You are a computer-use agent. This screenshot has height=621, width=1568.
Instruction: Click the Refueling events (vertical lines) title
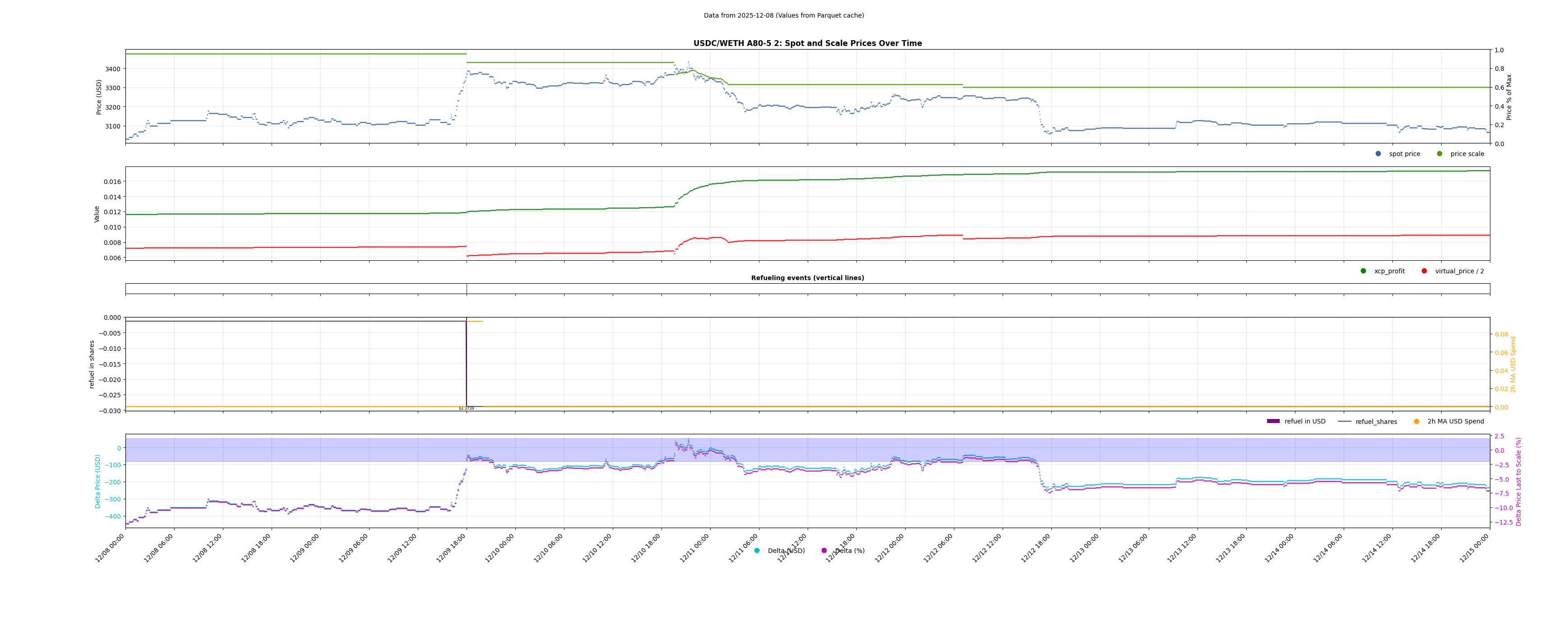807,278
